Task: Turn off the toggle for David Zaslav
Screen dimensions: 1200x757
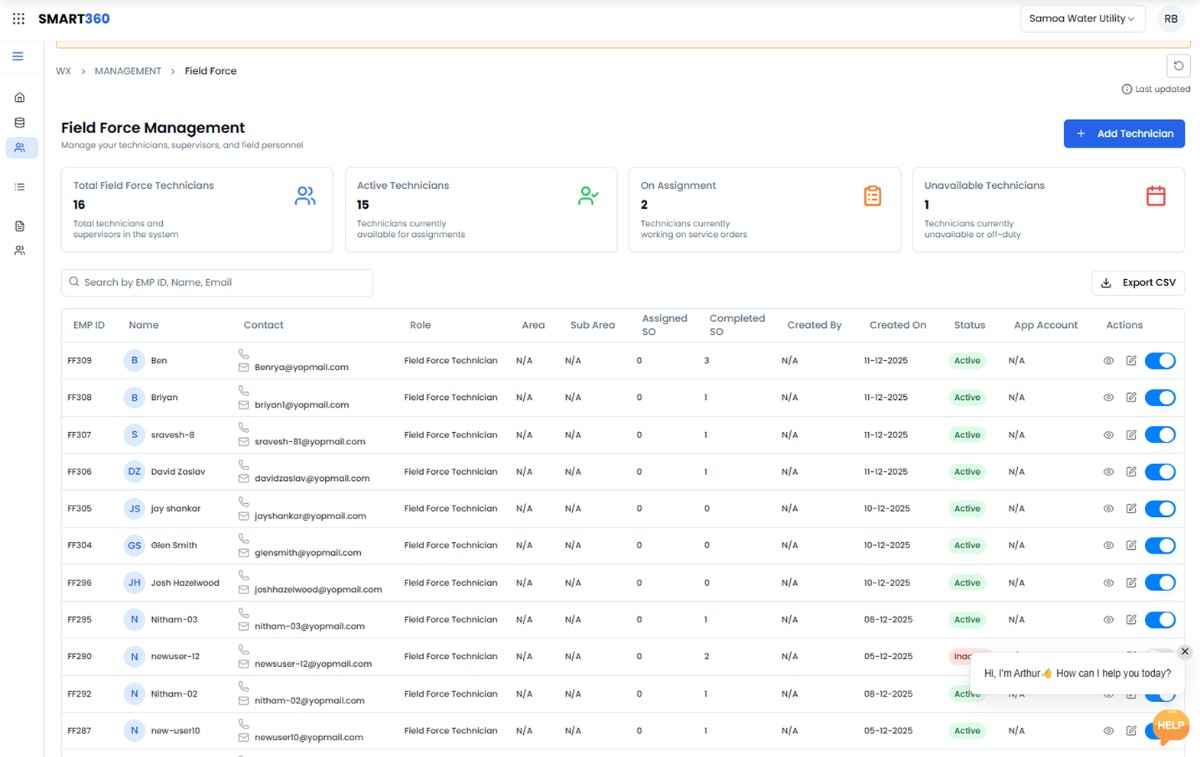Action: tap(1160, 471)
